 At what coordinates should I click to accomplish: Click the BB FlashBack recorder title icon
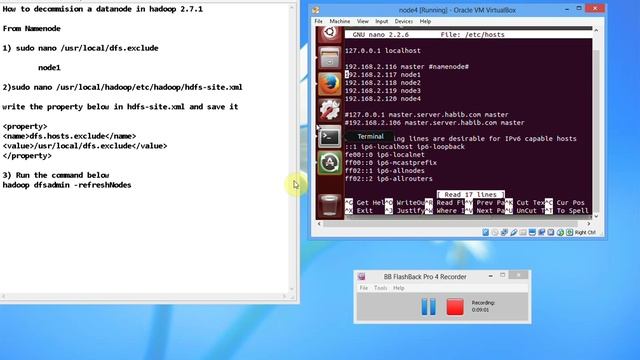[x=362, y=276]
